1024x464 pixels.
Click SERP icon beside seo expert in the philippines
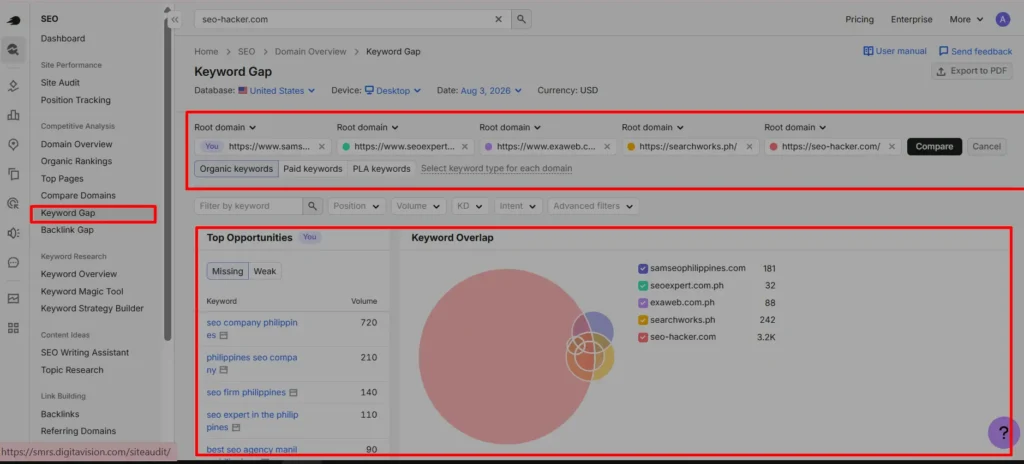[x=236, y=427]
